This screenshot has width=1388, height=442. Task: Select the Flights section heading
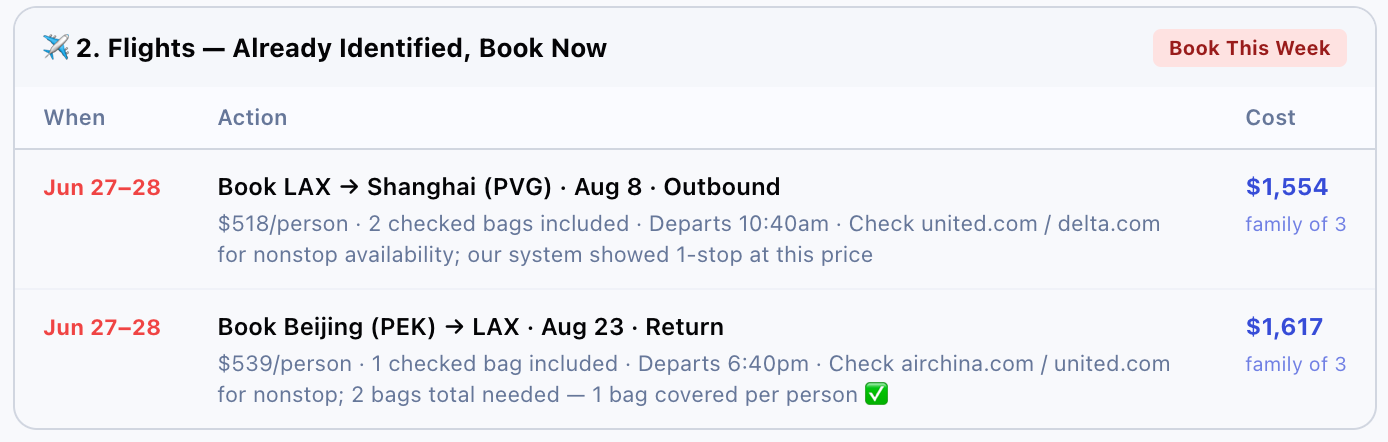click(x=341, y=48)
